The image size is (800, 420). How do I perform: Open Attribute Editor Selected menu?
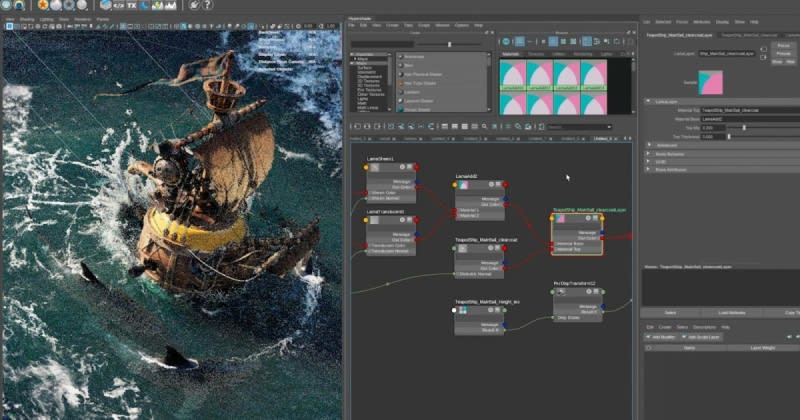click(663, 22)
